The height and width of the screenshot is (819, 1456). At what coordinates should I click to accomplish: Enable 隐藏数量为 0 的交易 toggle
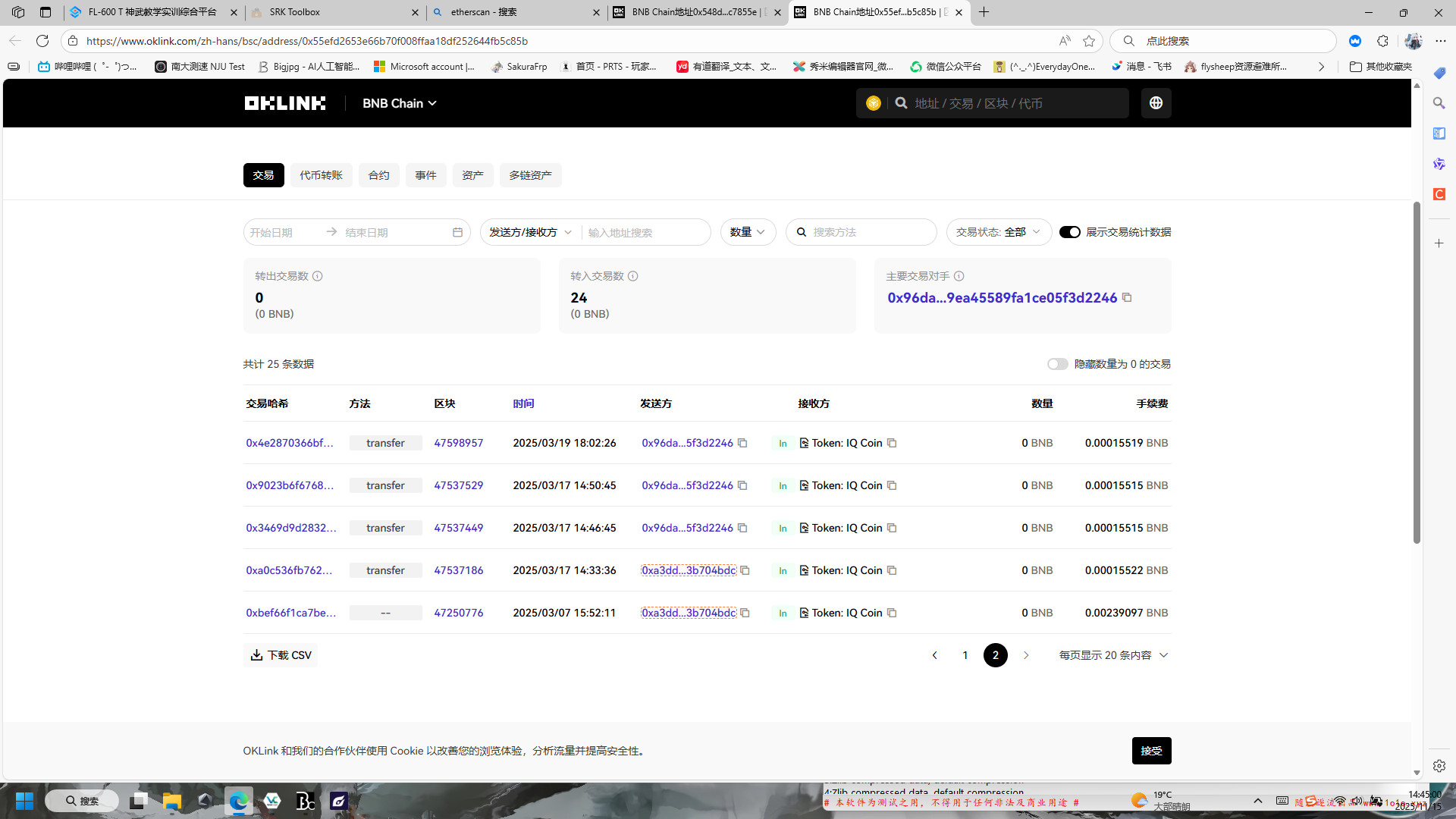(x=1057, y=364)
